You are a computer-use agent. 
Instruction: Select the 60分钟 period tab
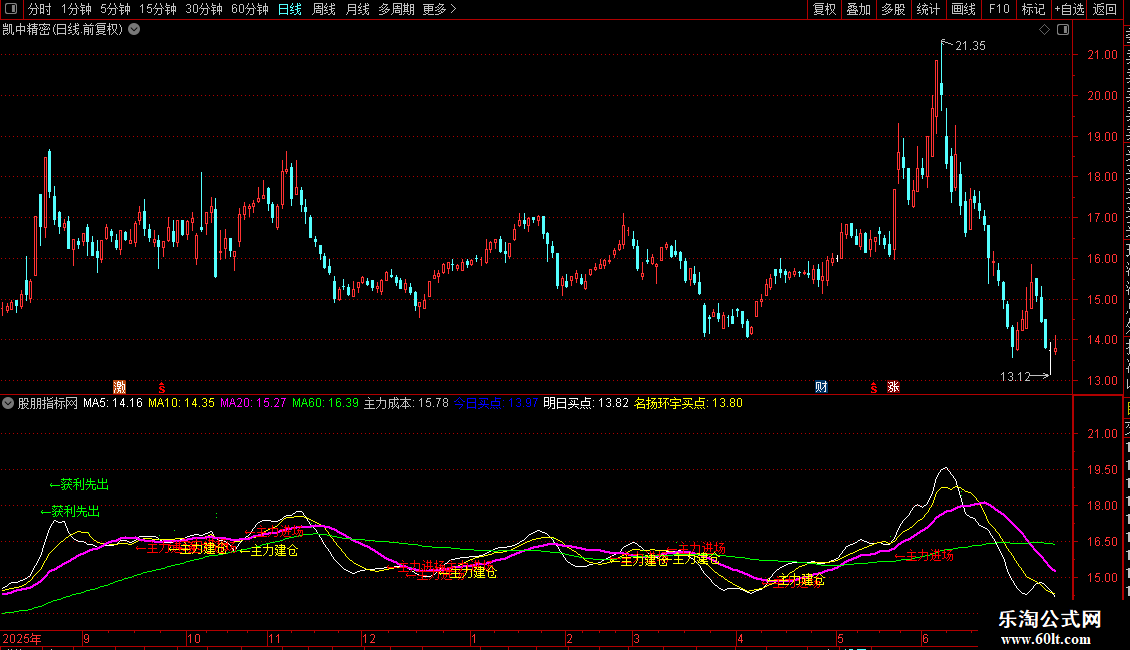pos(250,9)
